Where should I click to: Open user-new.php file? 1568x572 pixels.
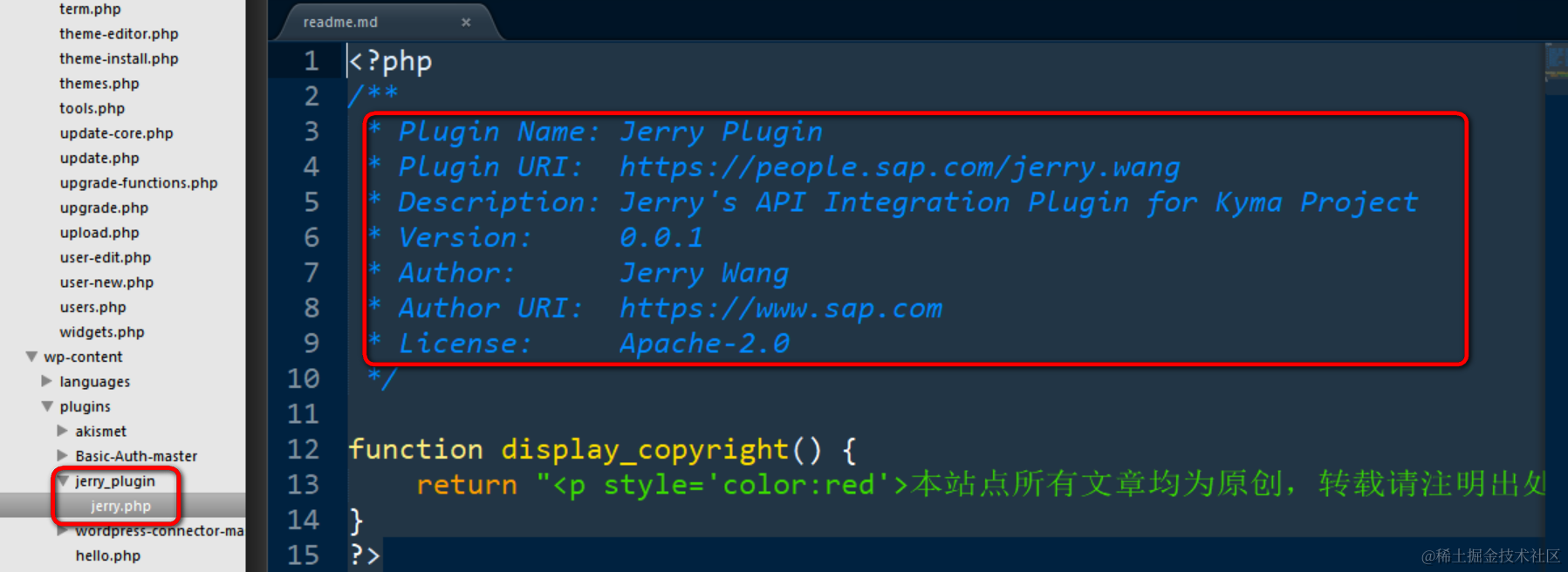(x=106, y=282)
